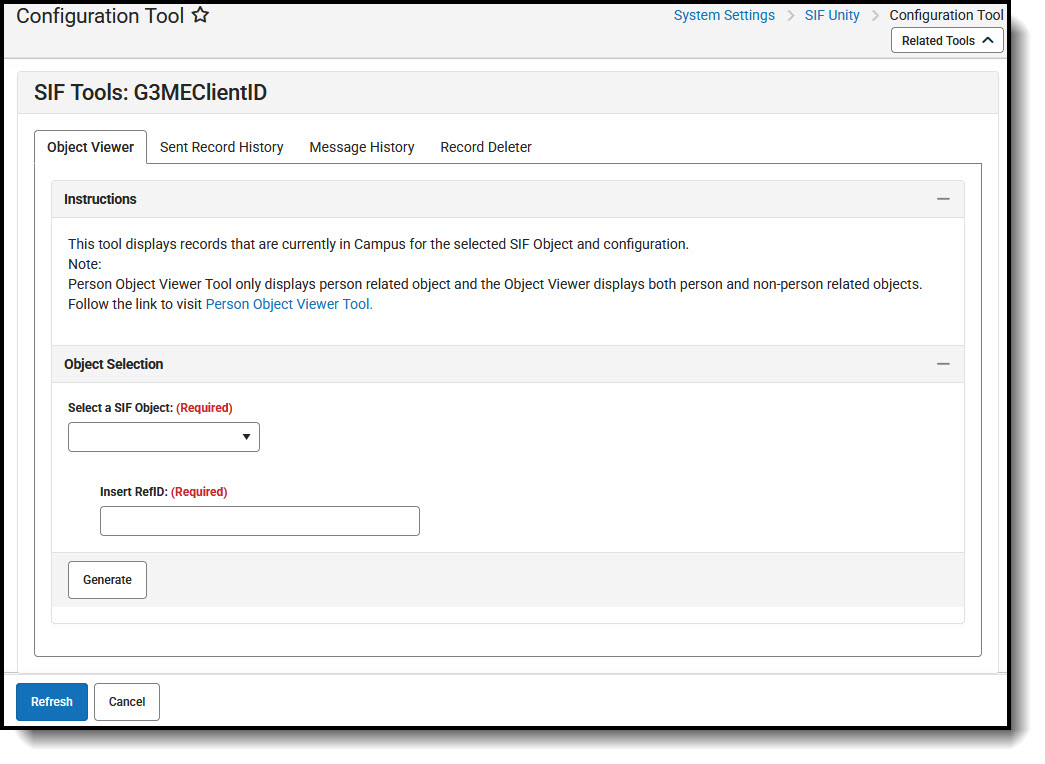Open the Select a SIF Object dropdown
This screenshot has width=1045, height=764.
click(x=163, y=437)
